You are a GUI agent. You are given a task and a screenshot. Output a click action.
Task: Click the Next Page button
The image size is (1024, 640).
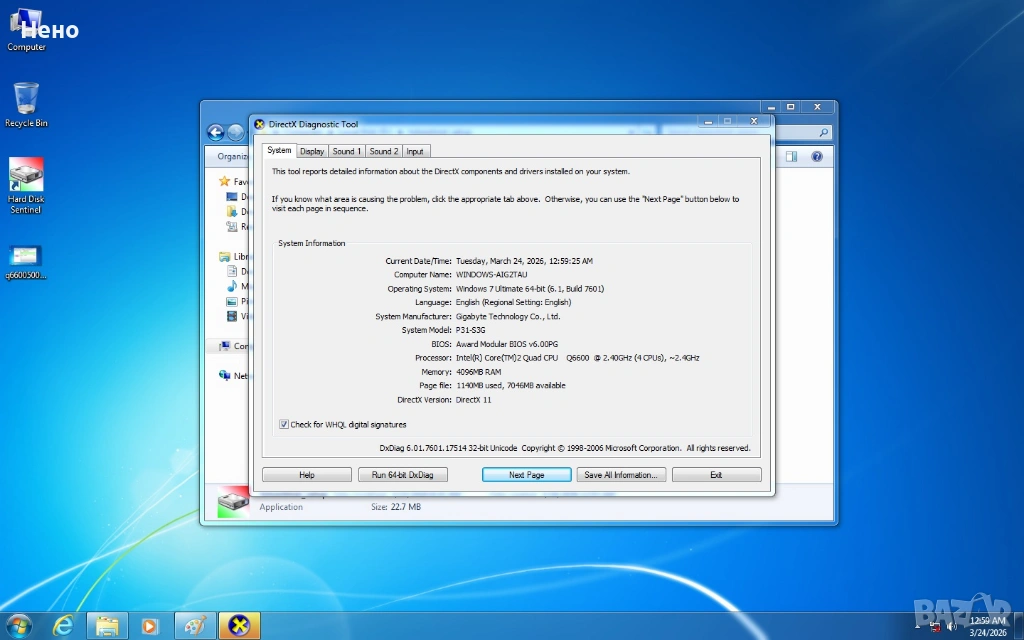pos(526,475)
